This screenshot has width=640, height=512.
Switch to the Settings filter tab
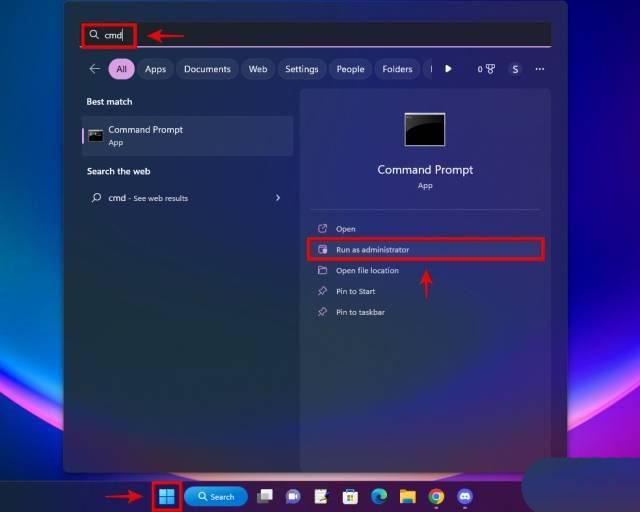(x=302, y=69)
